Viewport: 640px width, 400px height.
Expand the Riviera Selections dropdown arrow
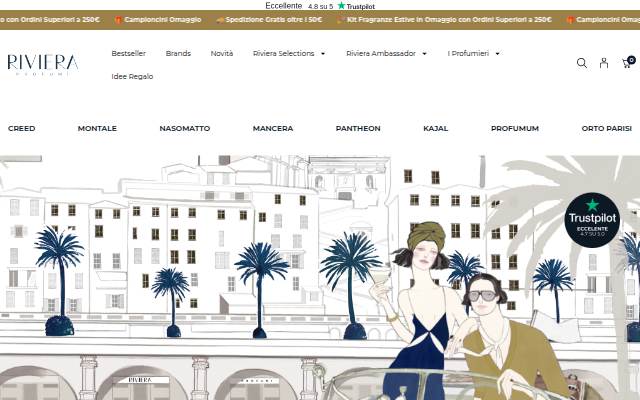(x=323, y=53)
